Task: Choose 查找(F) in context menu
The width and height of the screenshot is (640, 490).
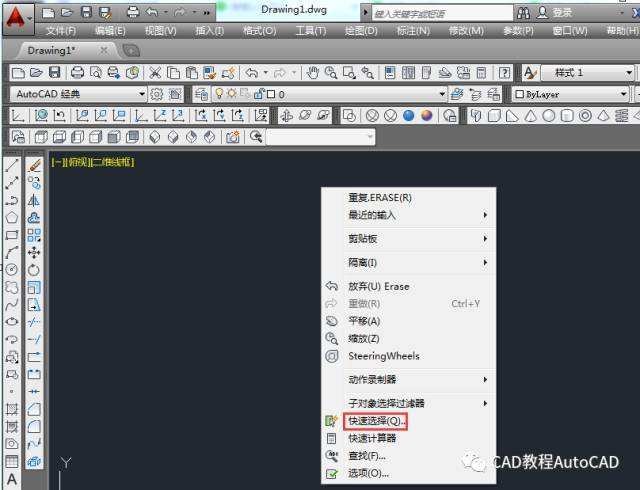Action: pyautogui.click(x=409, y=456)
